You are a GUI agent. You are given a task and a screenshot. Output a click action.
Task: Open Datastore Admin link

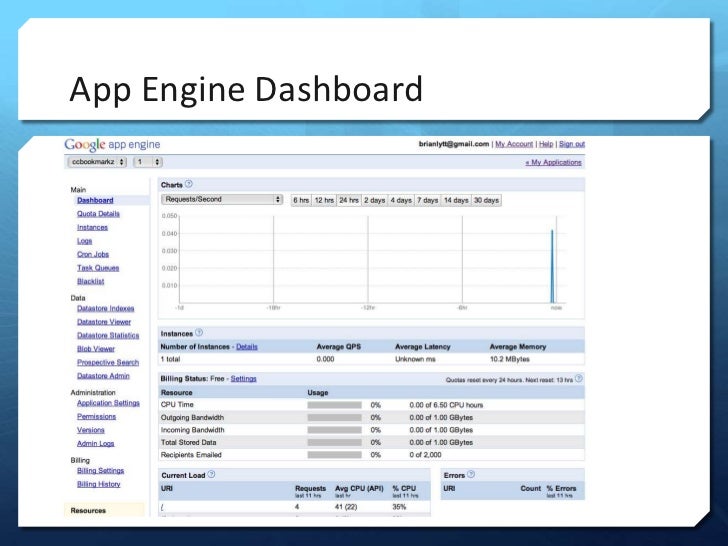pyautogui.click(x=103, y=376)
